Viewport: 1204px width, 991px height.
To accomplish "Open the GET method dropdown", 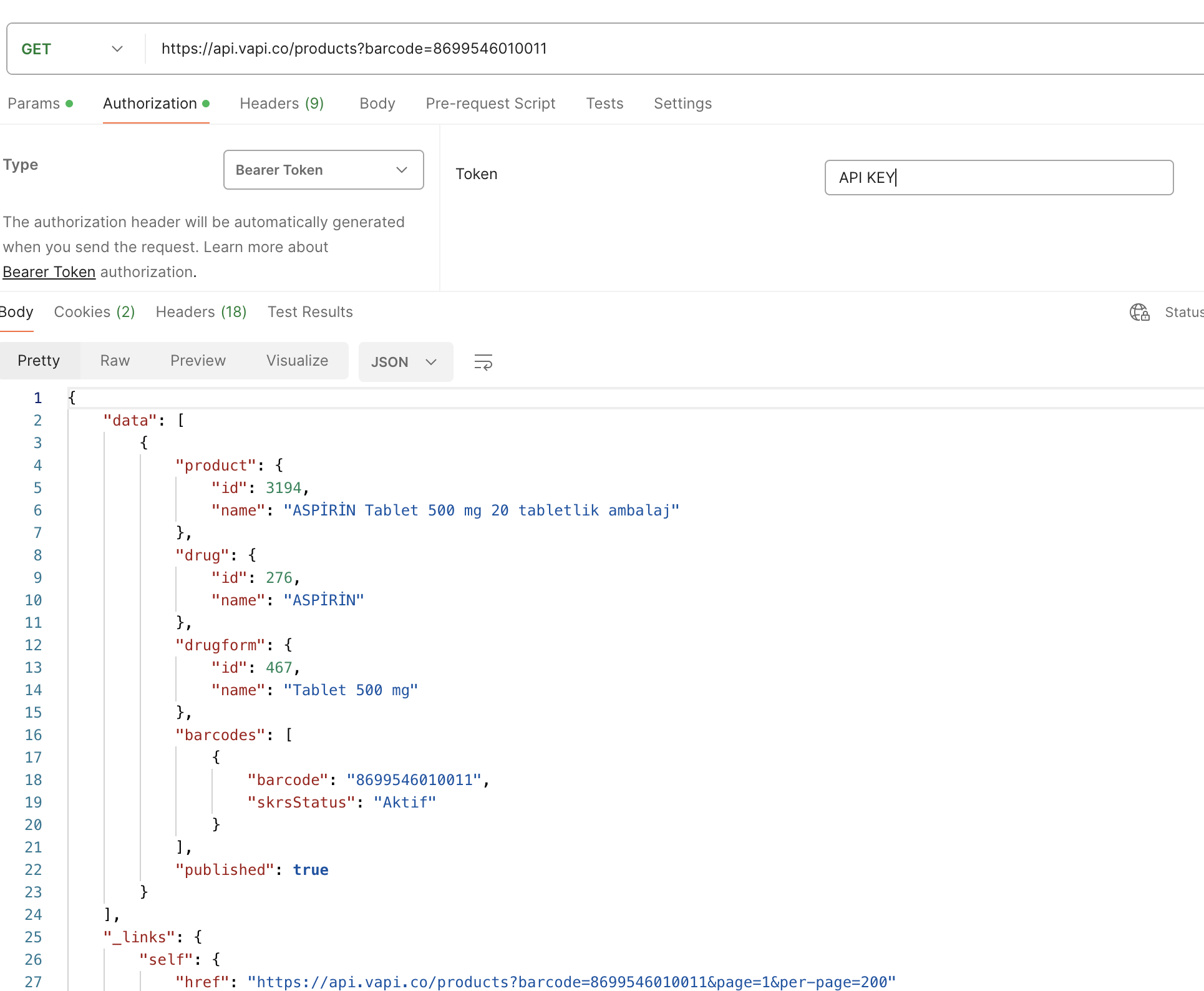I will click(x=73, y=49).
